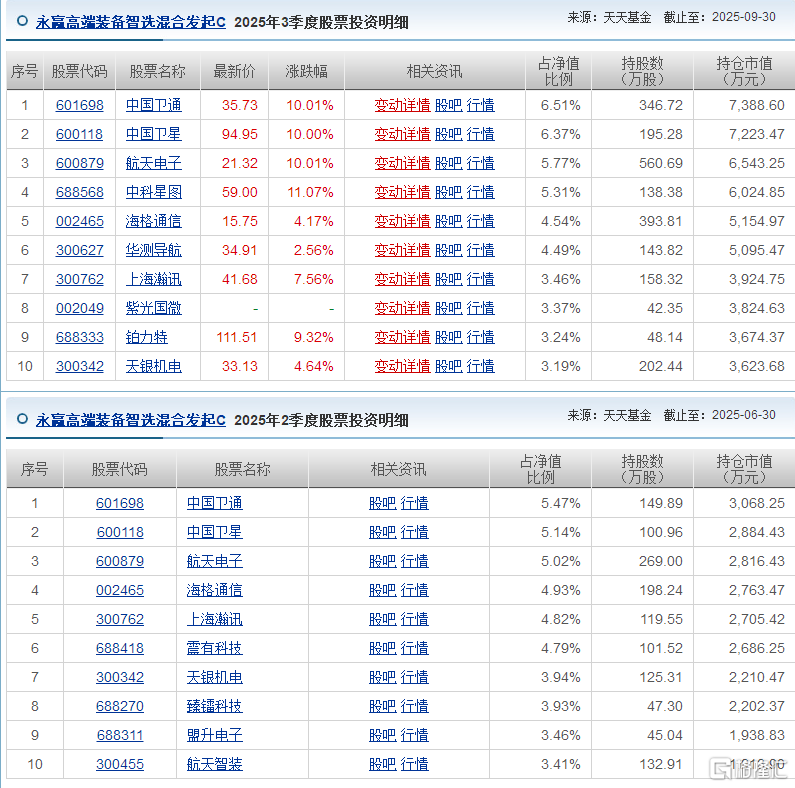Open 股吧 for 震有科技 row
Screen dimensions: 795x788
click(383, 648)
